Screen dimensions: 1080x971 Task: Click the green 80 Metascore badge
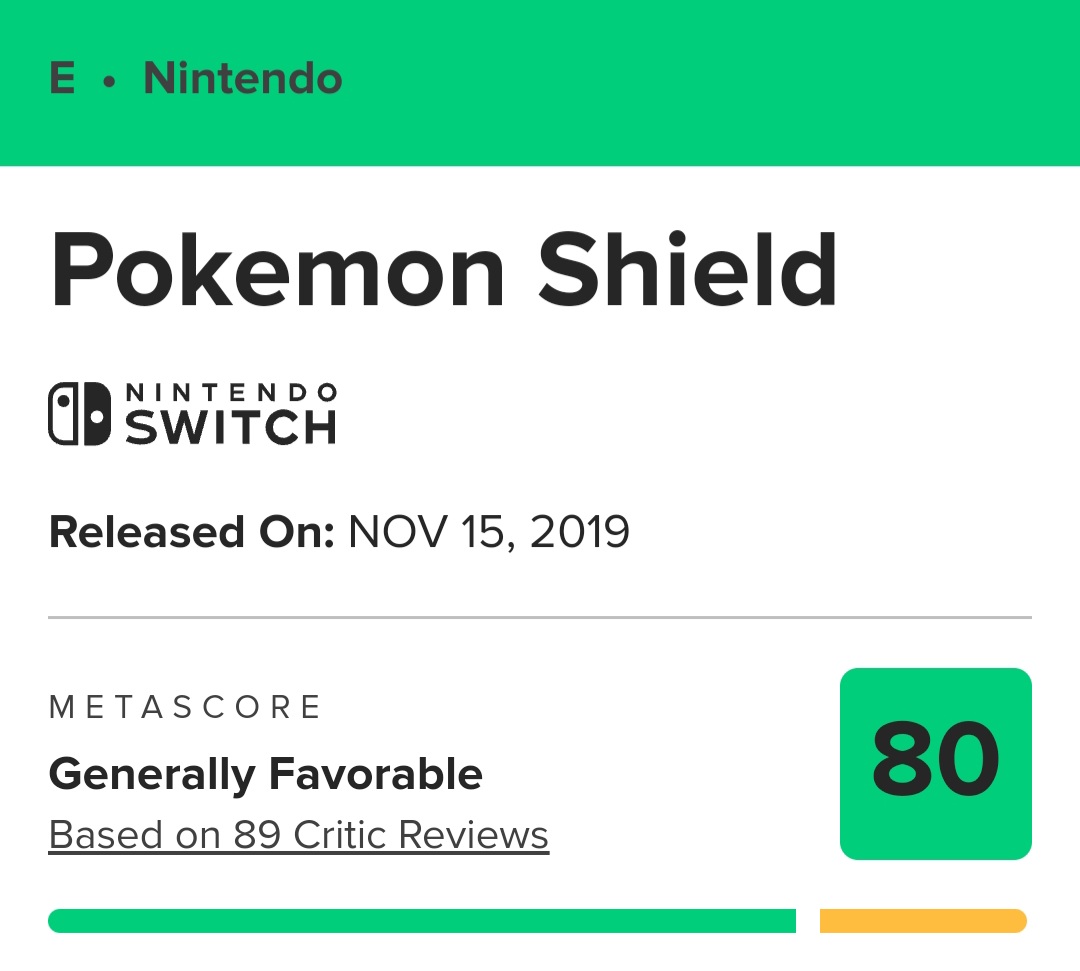[x=935, y=764]
